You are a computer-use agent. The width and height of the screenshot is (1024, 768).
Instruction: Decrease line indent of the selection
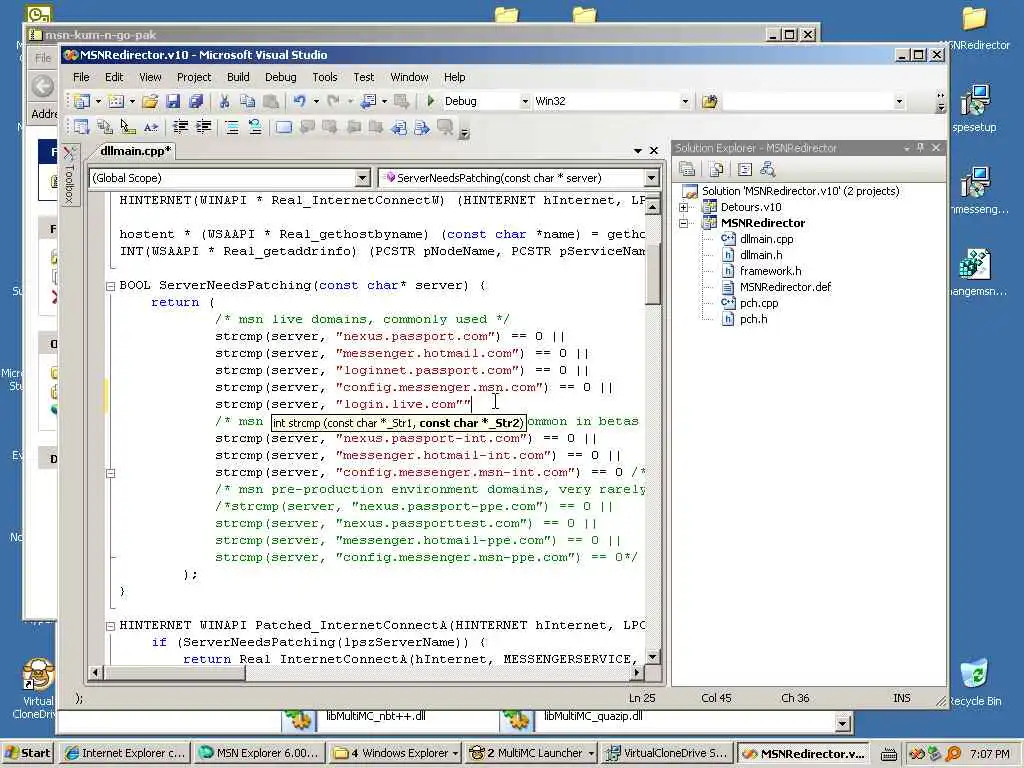tap(181, 127)
